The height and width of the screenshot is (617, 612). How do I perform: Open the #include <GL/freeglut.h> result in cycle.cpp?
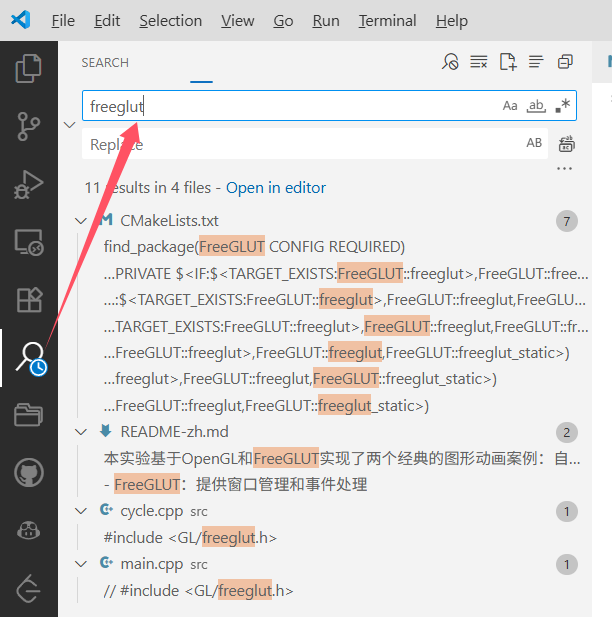point(190,538)
